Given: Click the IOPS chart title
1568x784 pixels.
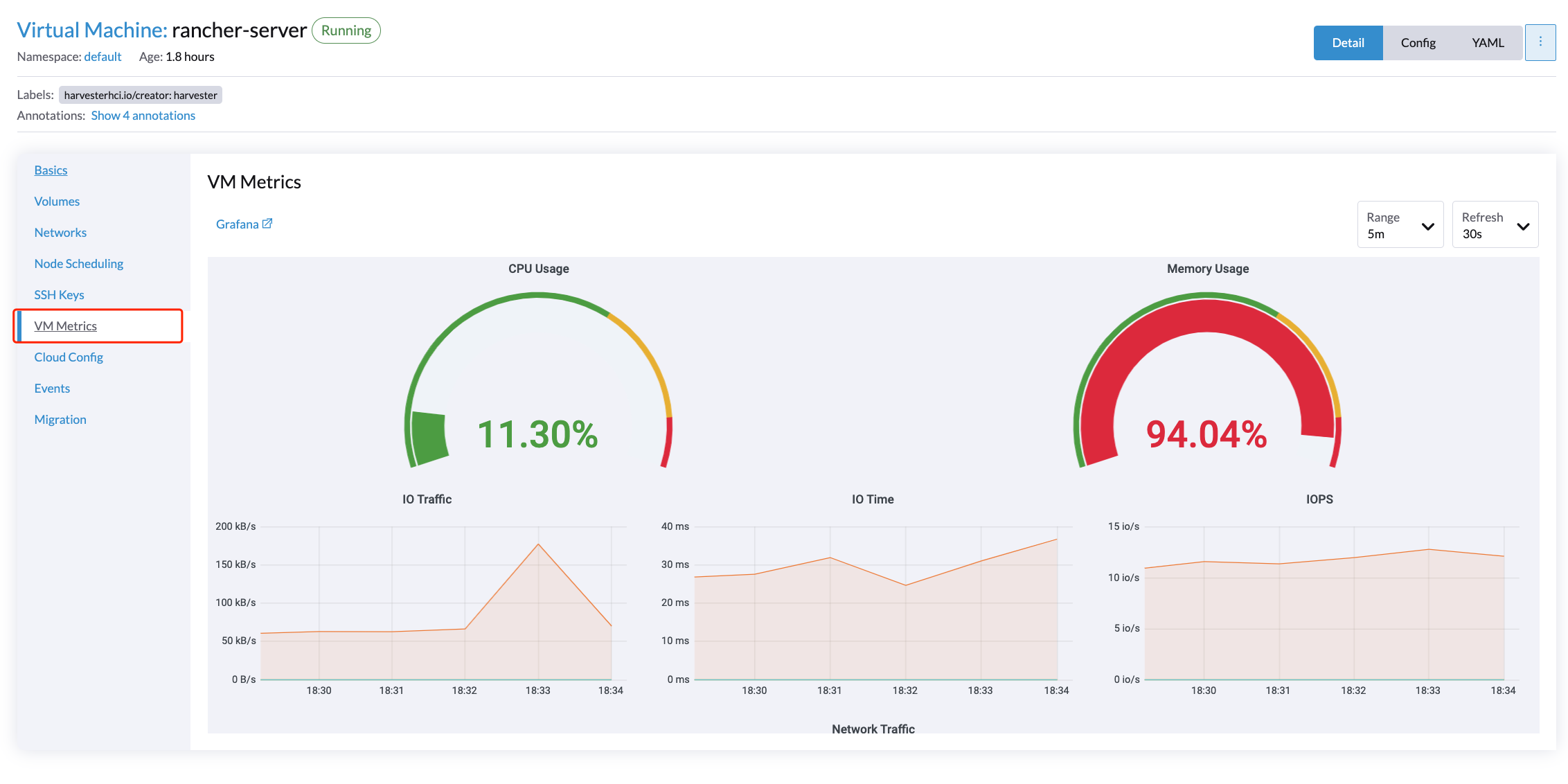Looking at the screenshot, I should [1319, 499].
